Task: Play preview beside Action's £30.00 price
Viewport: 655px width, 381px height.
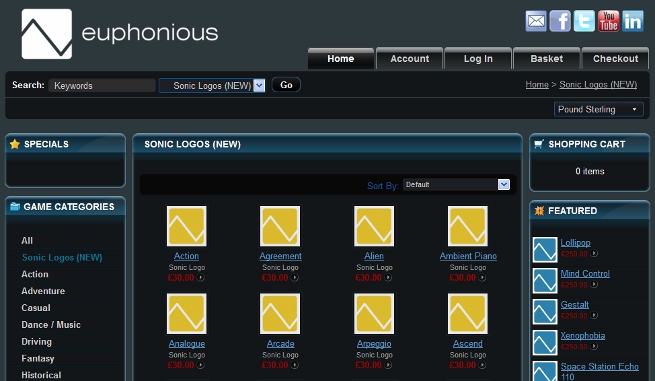Action: 201,277
